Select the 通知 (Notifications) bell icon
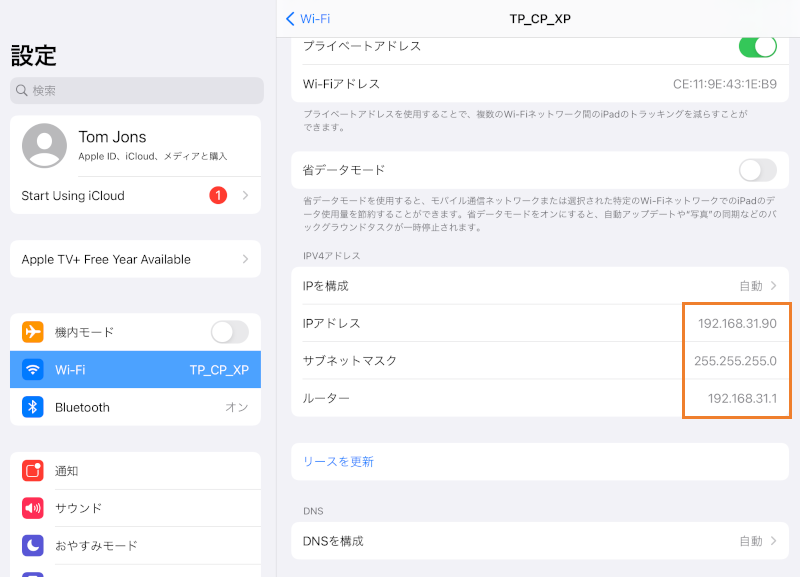This screenshot has width=800, height=577. click(30, 471)
